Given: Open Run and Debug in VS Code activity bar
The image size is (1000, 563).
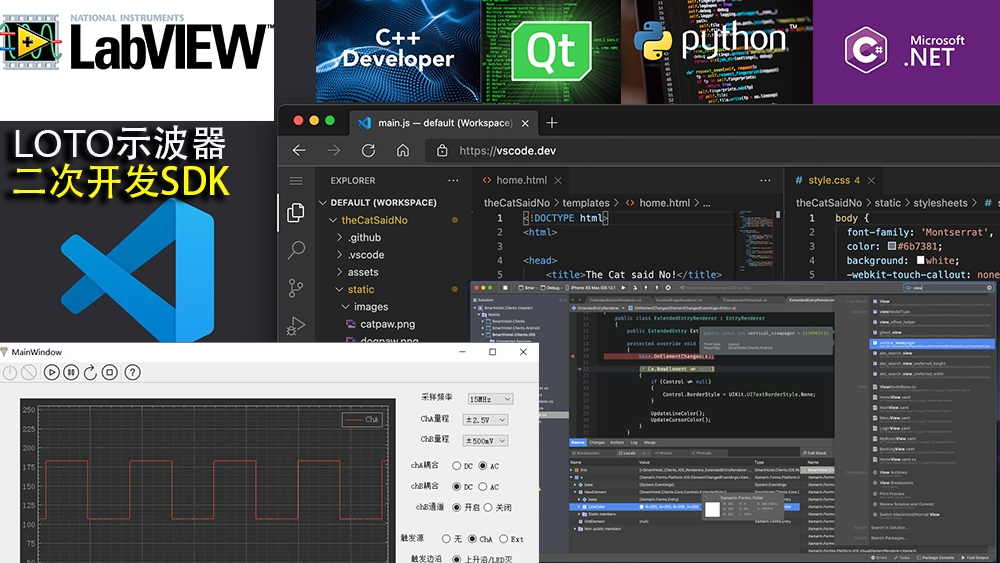Looking at the screenshot, I should pos(296,326).
